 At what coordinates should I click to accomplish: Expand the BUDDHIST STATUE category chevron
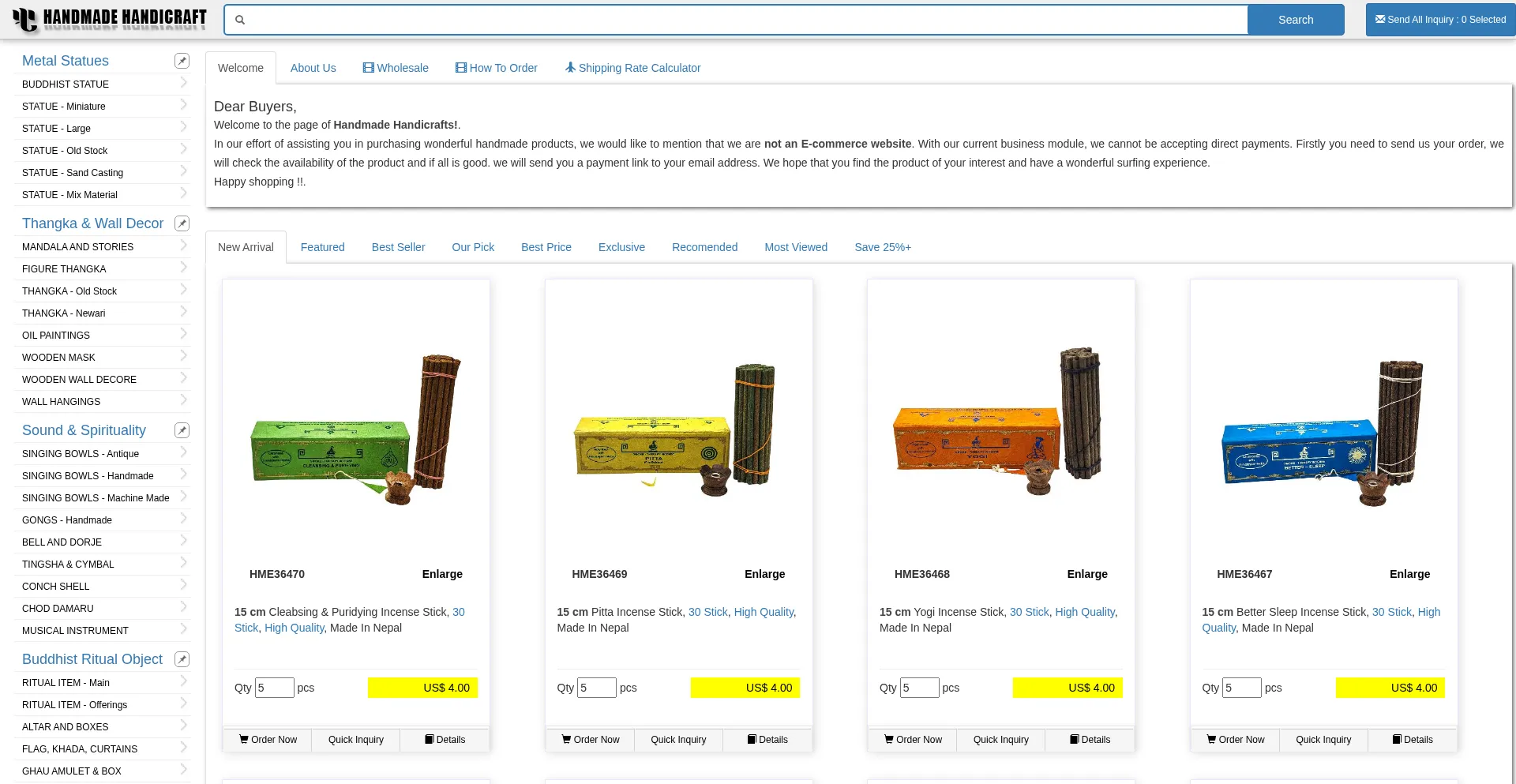(x=183, y=84)
